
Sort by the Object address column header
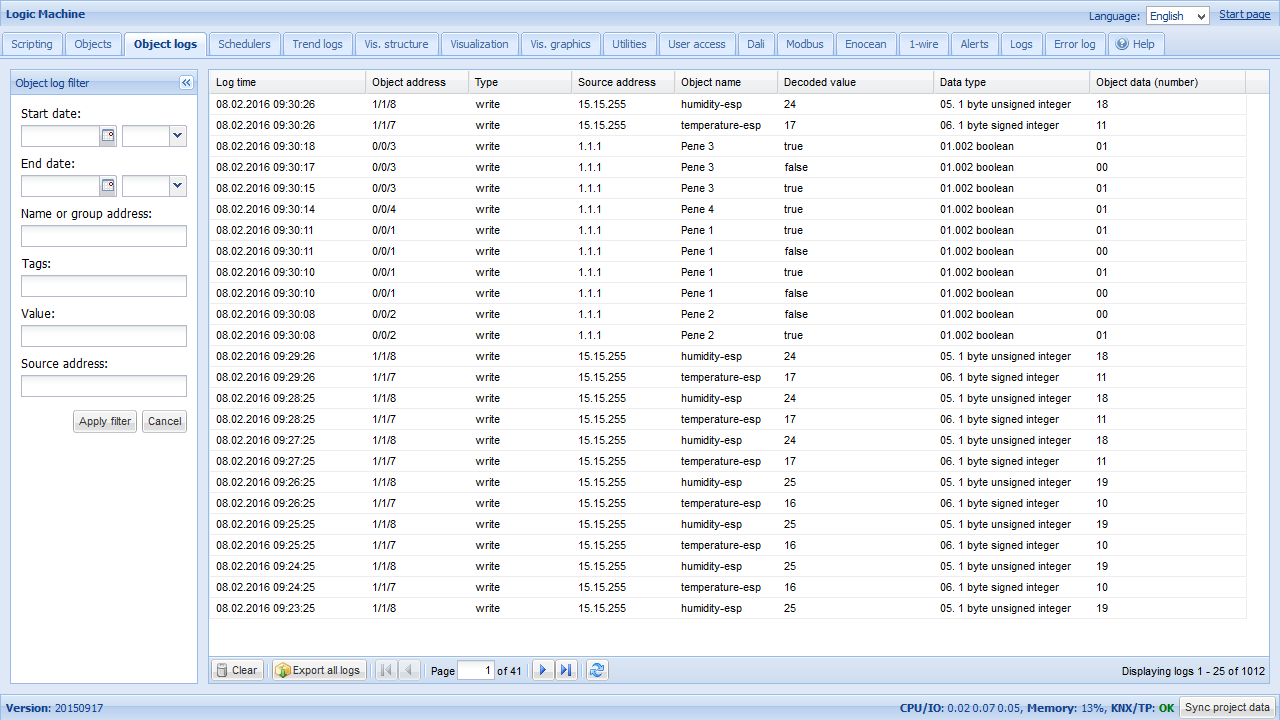pos(417,82)
